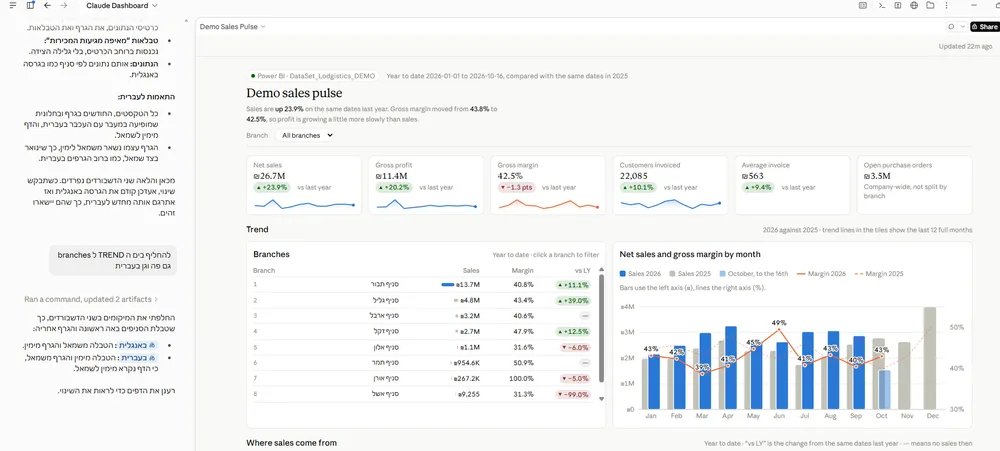Image resolution: width=1000 pixels, height=451 pixels.
Task: Click the table layout icon in top bar
Action: pos(862,5)
